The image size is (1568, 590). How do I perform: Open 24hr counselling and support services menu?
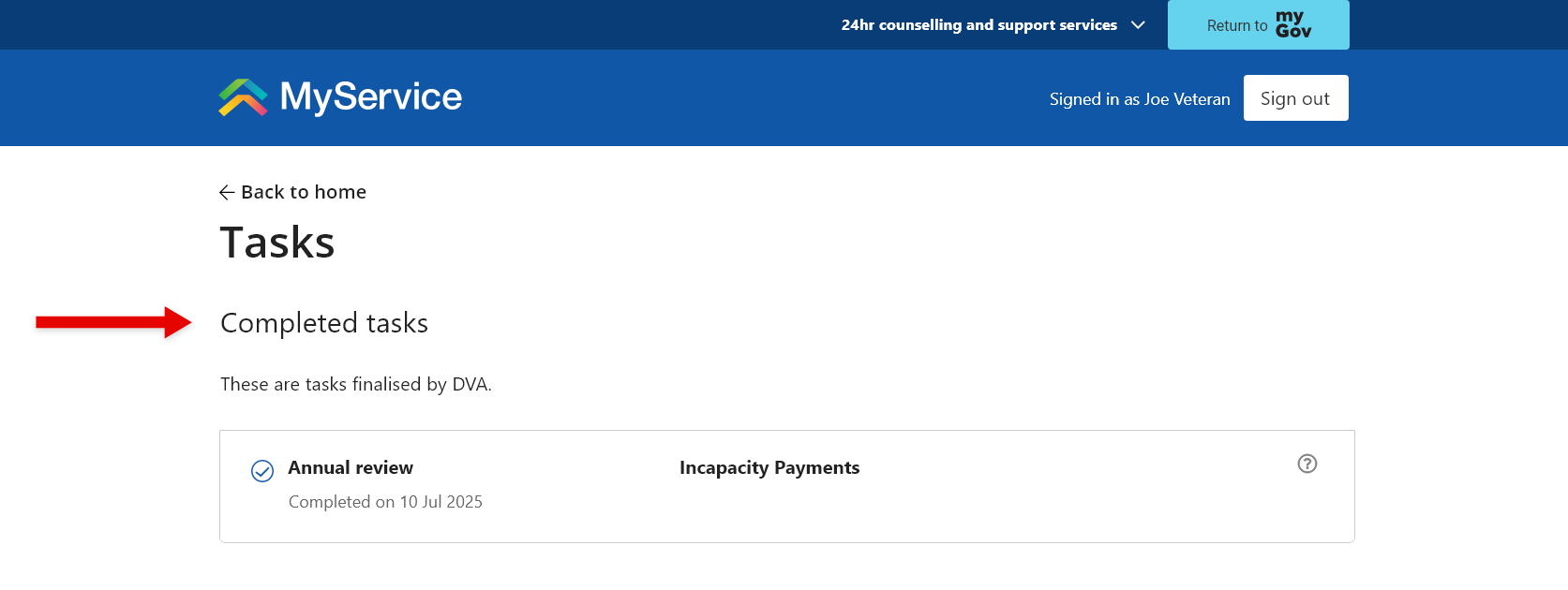(x=978, y=25)
